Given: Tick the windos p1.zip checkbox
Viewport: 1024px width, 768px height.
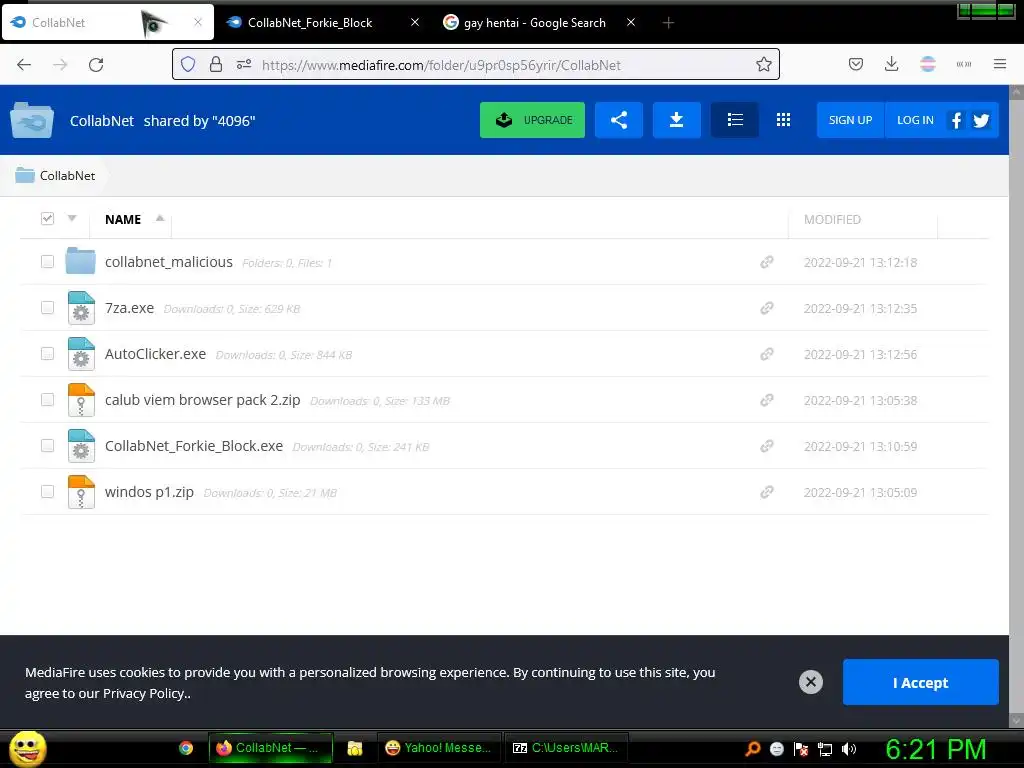Looking at the screenshot, I should click(x=47, y=492).
